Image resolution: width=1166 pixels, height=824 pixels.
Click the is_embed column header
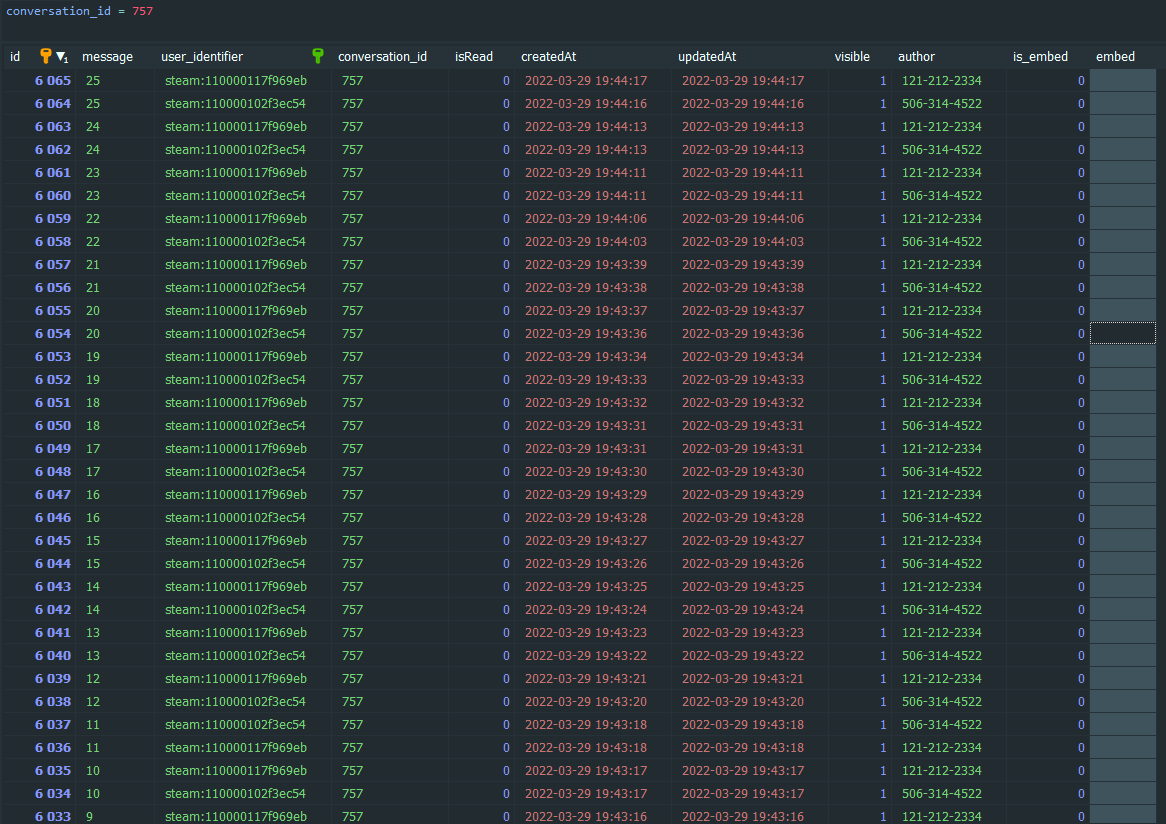click(1040, 56)
